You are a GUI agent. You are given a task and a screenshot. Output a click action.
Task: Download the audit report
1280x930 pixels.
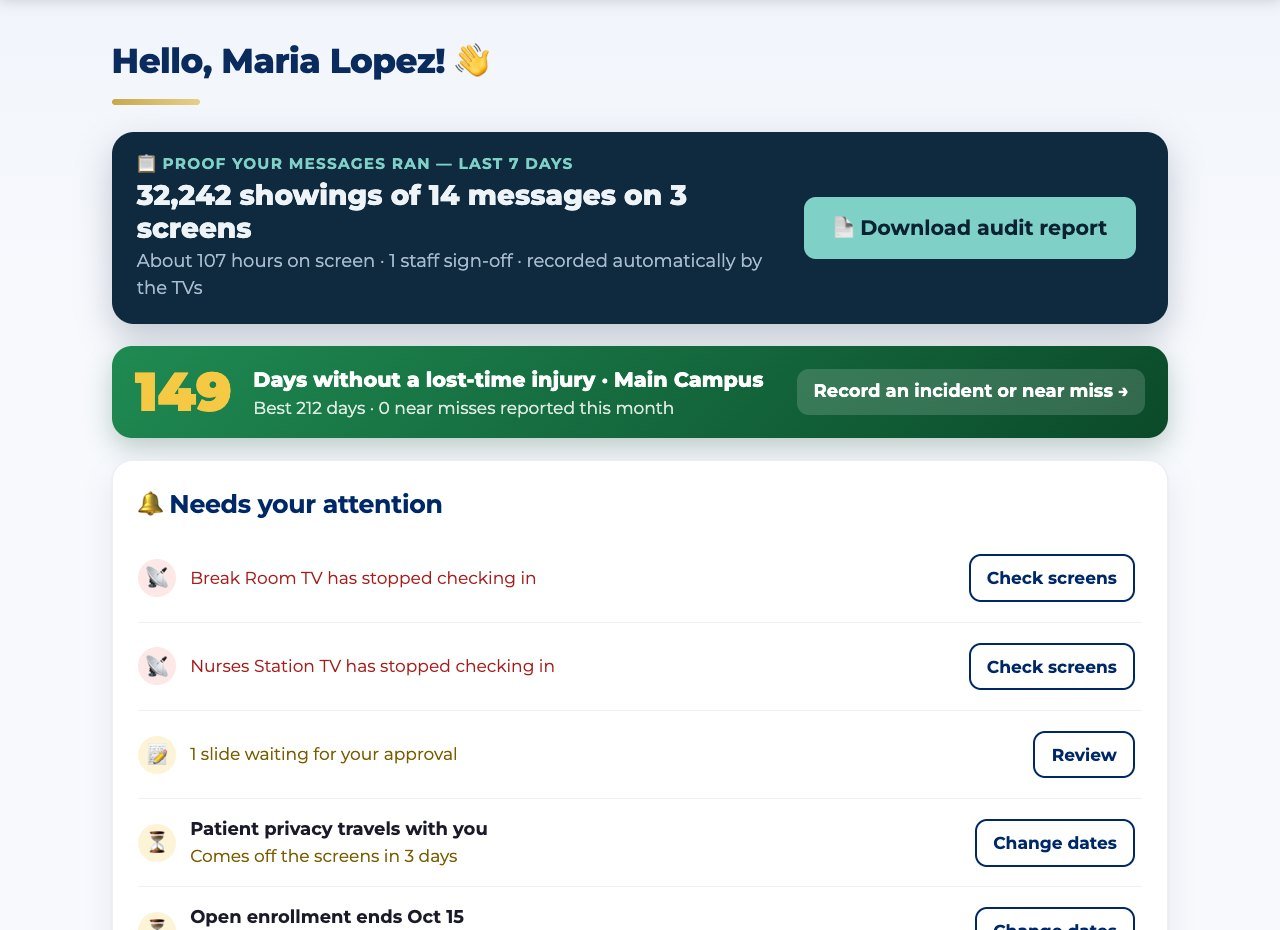click(x=970, y=228)
